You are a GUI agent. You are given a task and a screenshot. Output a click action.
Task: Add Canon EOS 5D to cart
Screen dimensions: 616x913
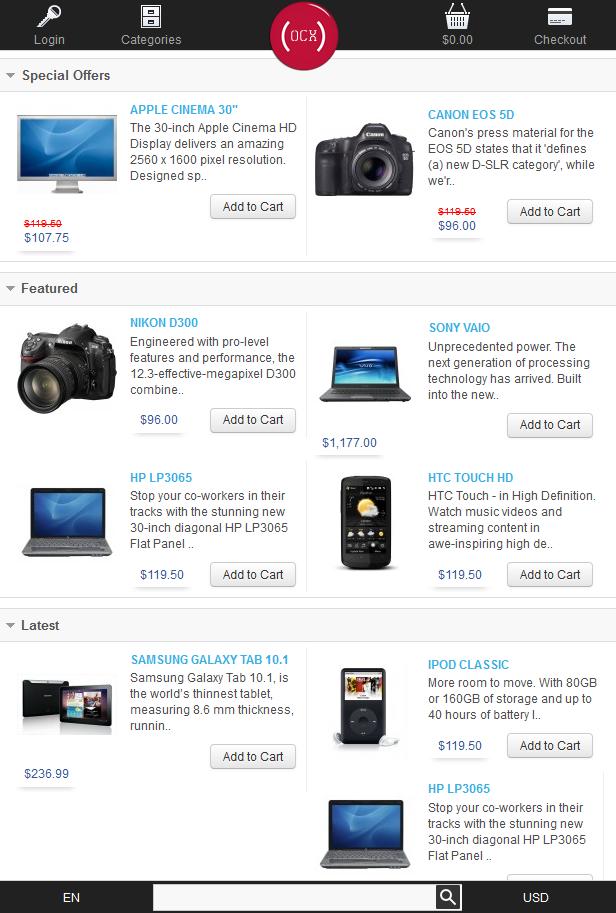[x=550, y=211]
